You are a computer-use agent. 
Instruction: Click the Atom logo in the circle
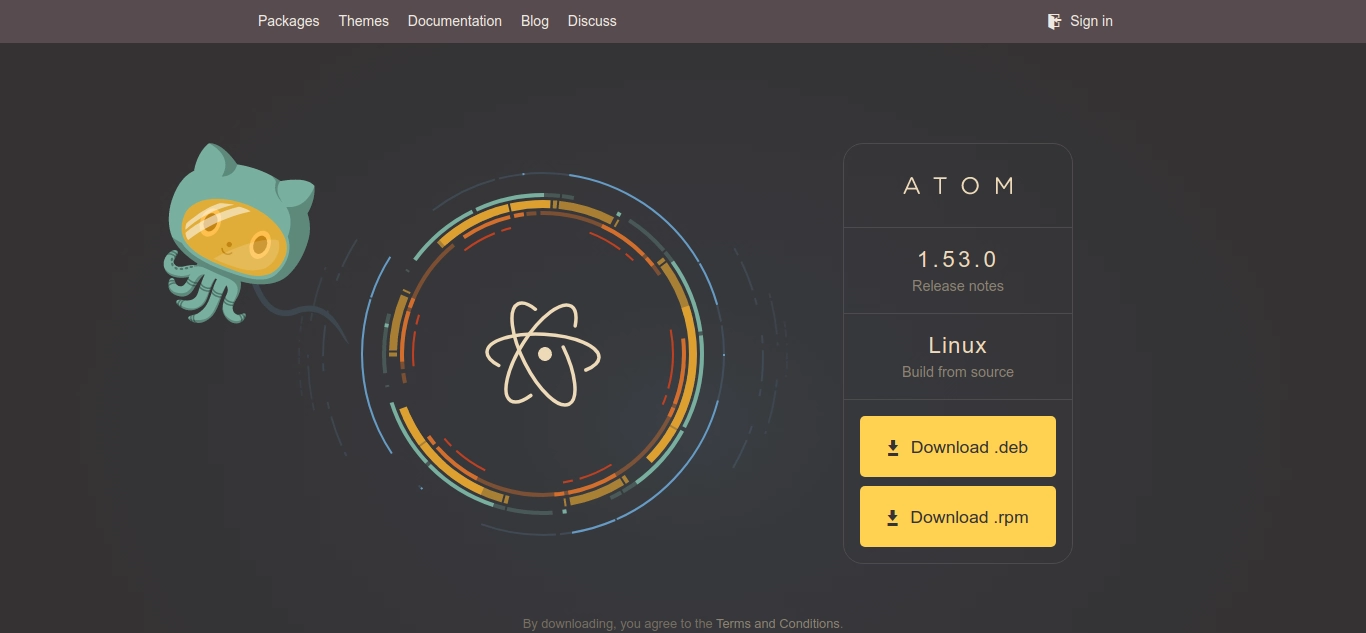click(544, 353)
